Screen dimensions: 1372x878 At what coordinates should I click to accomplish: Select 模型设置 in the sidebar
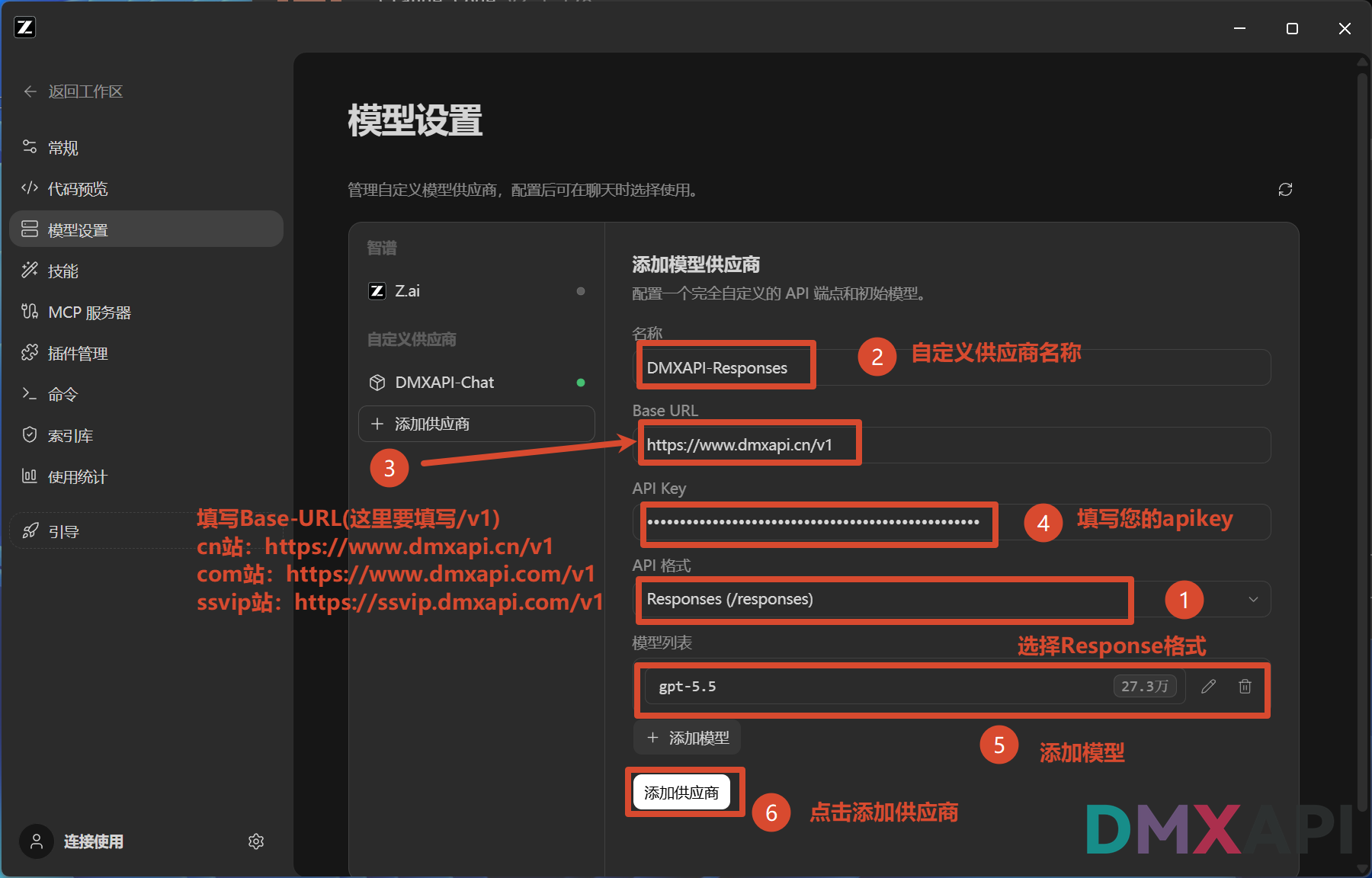[x=146, y=229]
